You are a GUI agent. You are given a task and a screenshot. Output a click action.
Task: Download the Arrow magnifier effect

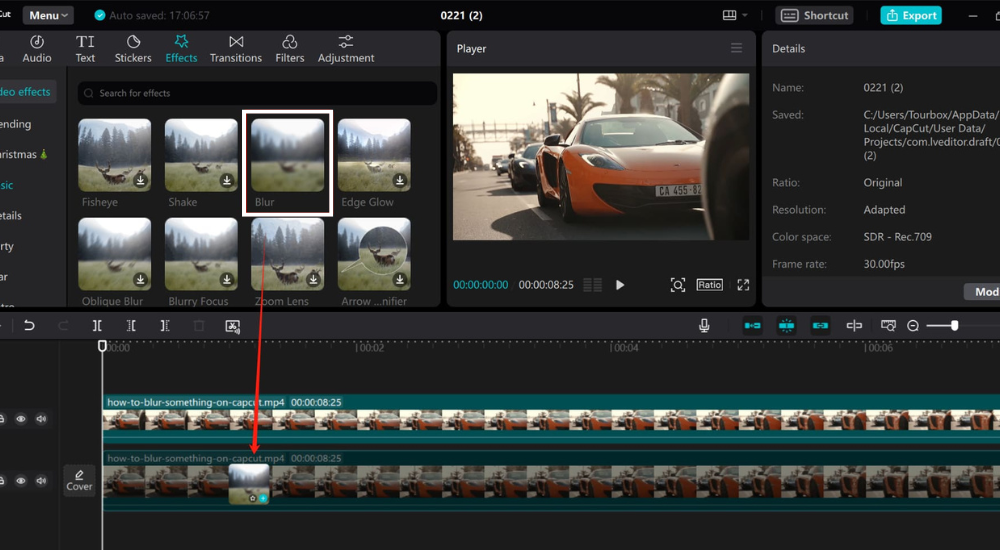400,279
